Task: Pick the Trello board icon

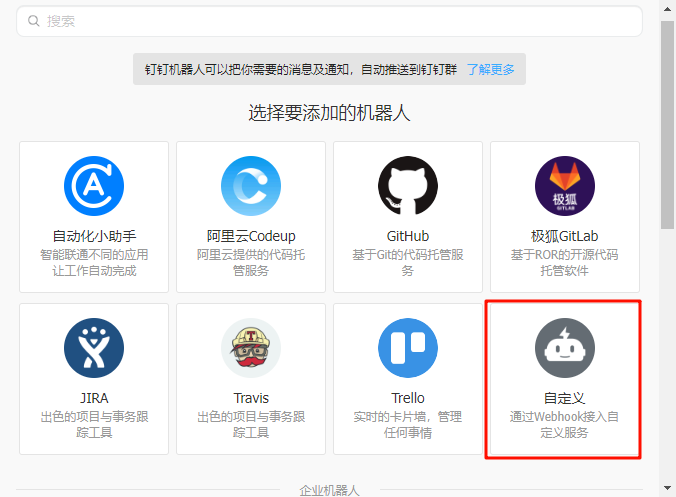Action: (408, 348)
